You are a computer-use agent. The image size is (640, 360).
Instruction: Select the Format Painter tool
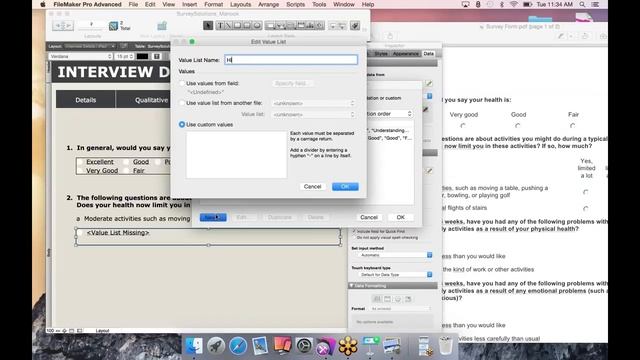click(355, 26)
